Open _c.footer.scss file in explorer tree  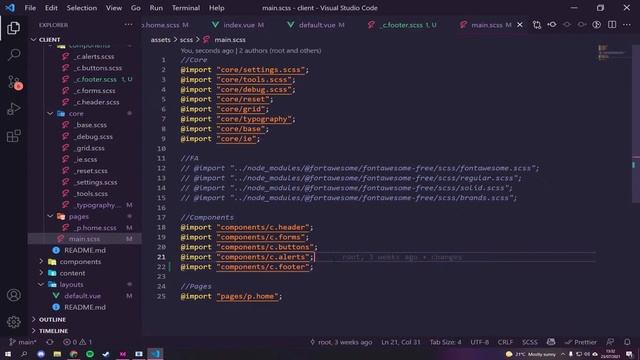(96, 80)
